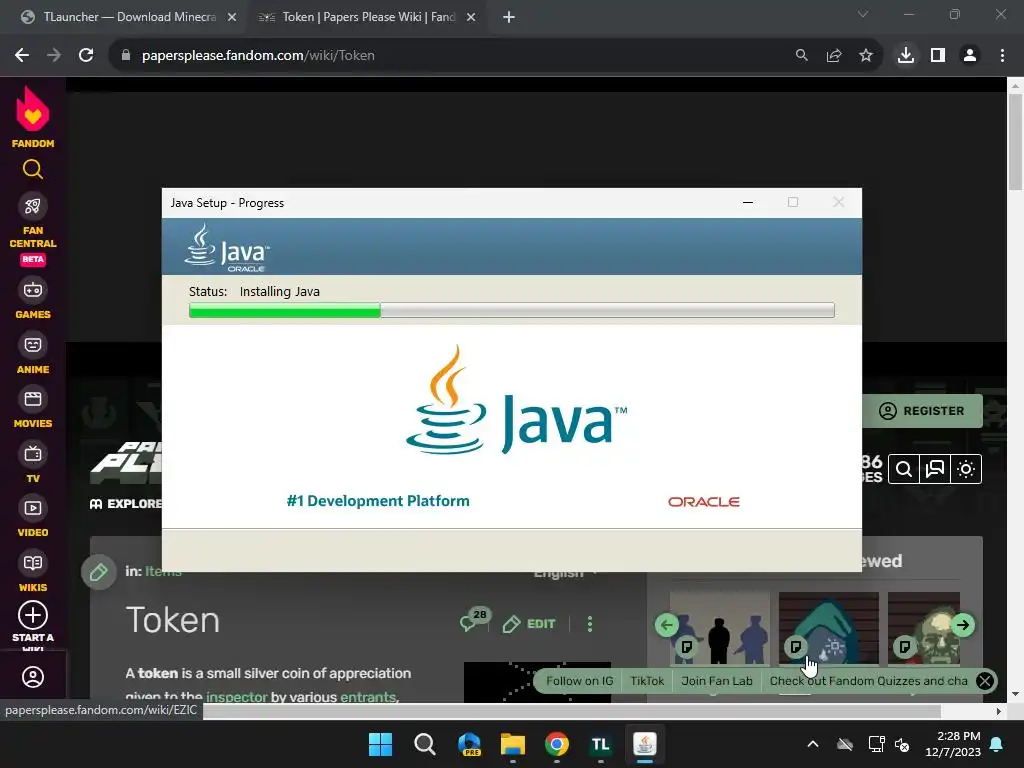Open Chrome side panel icon
1024x768 pixels.
pyautogui.click(x=938, y=56)
